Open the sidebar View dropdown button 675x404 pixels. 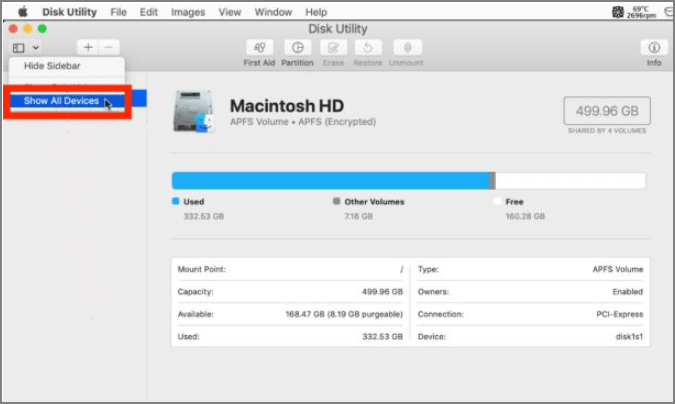(27, 47)
